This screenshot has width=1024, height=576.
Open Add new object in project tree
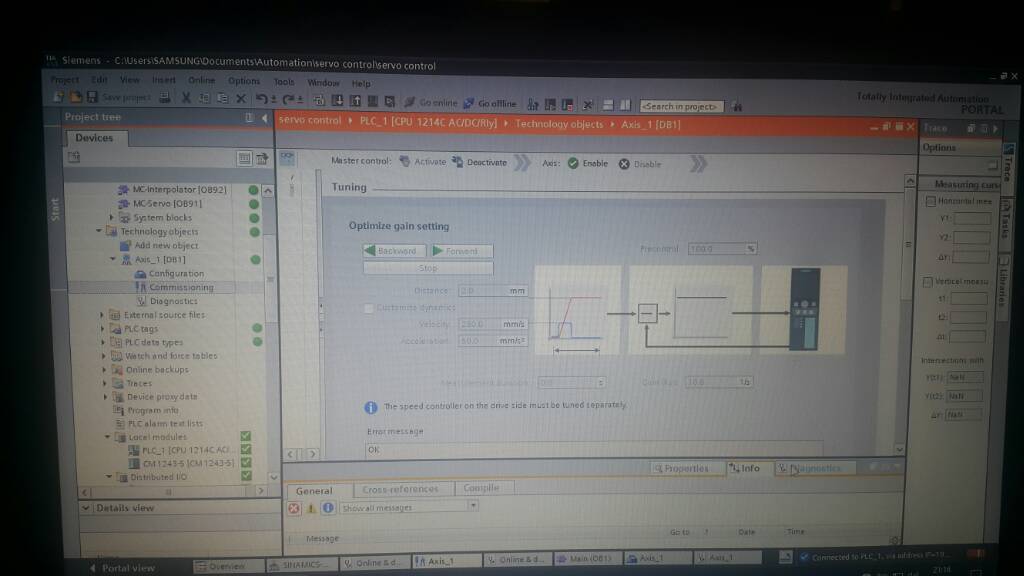click(x=166, y=246)
